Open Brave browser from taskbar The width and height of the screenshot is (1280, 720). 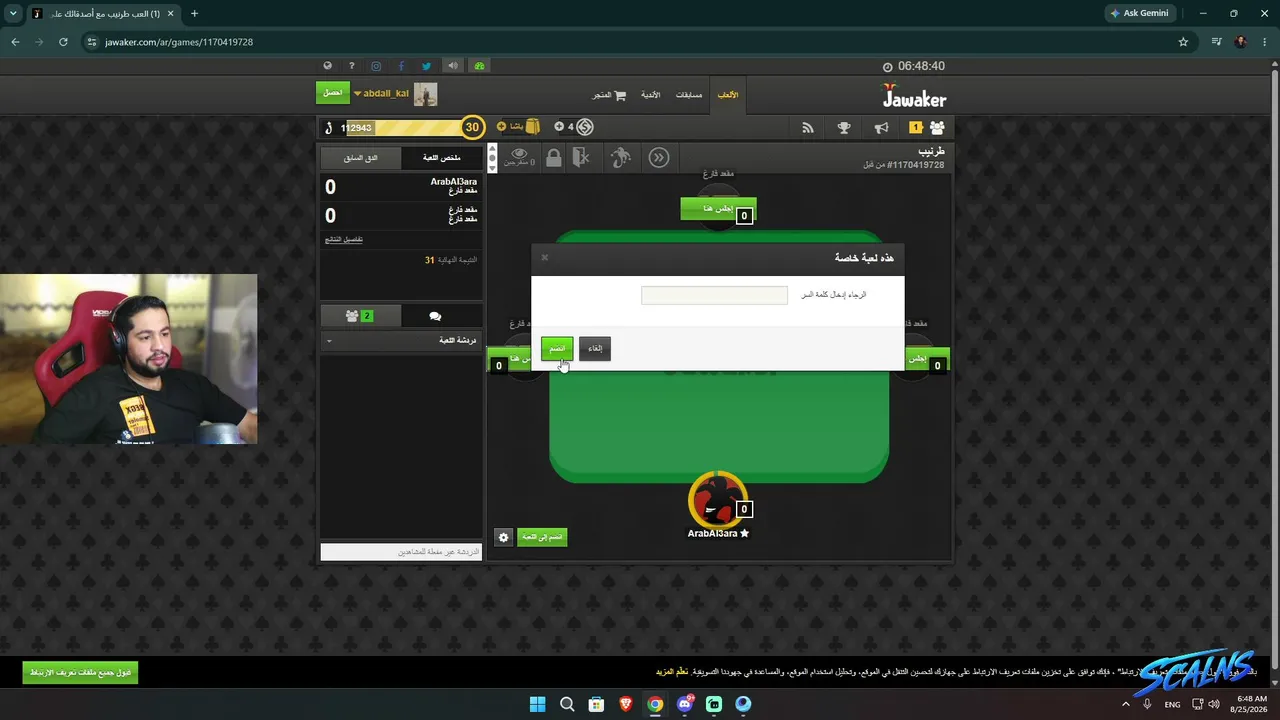click(x=625, y=704)
